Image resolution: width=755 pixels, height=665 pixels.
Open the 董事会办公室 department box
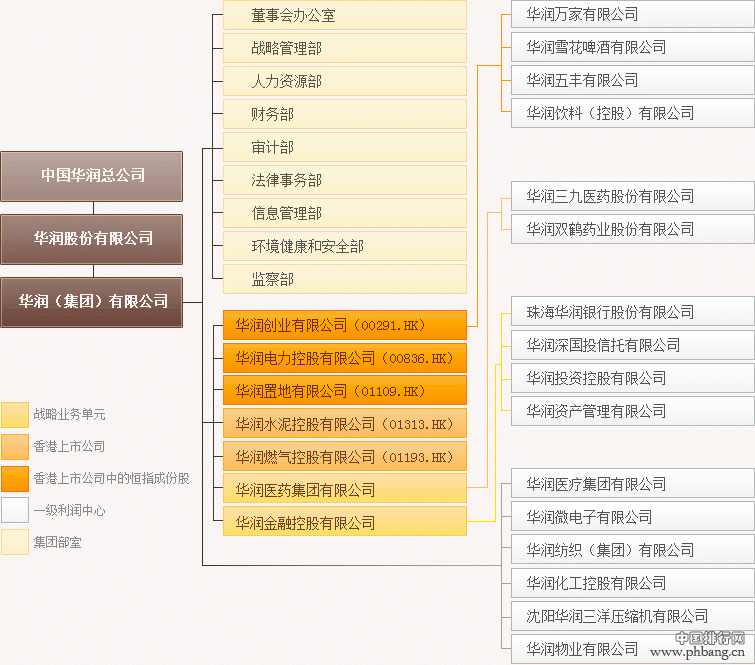345,15
